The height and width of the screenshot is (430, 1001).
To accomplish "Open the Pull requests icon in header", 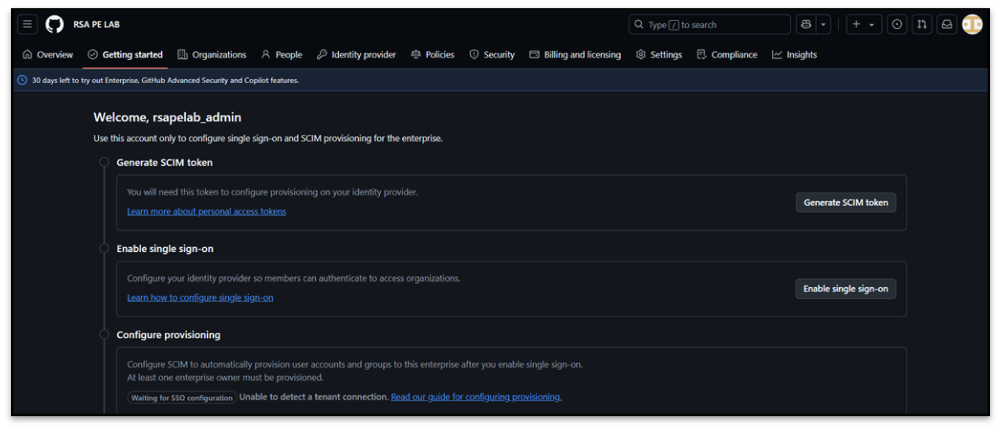I will (x=922, y=24).
